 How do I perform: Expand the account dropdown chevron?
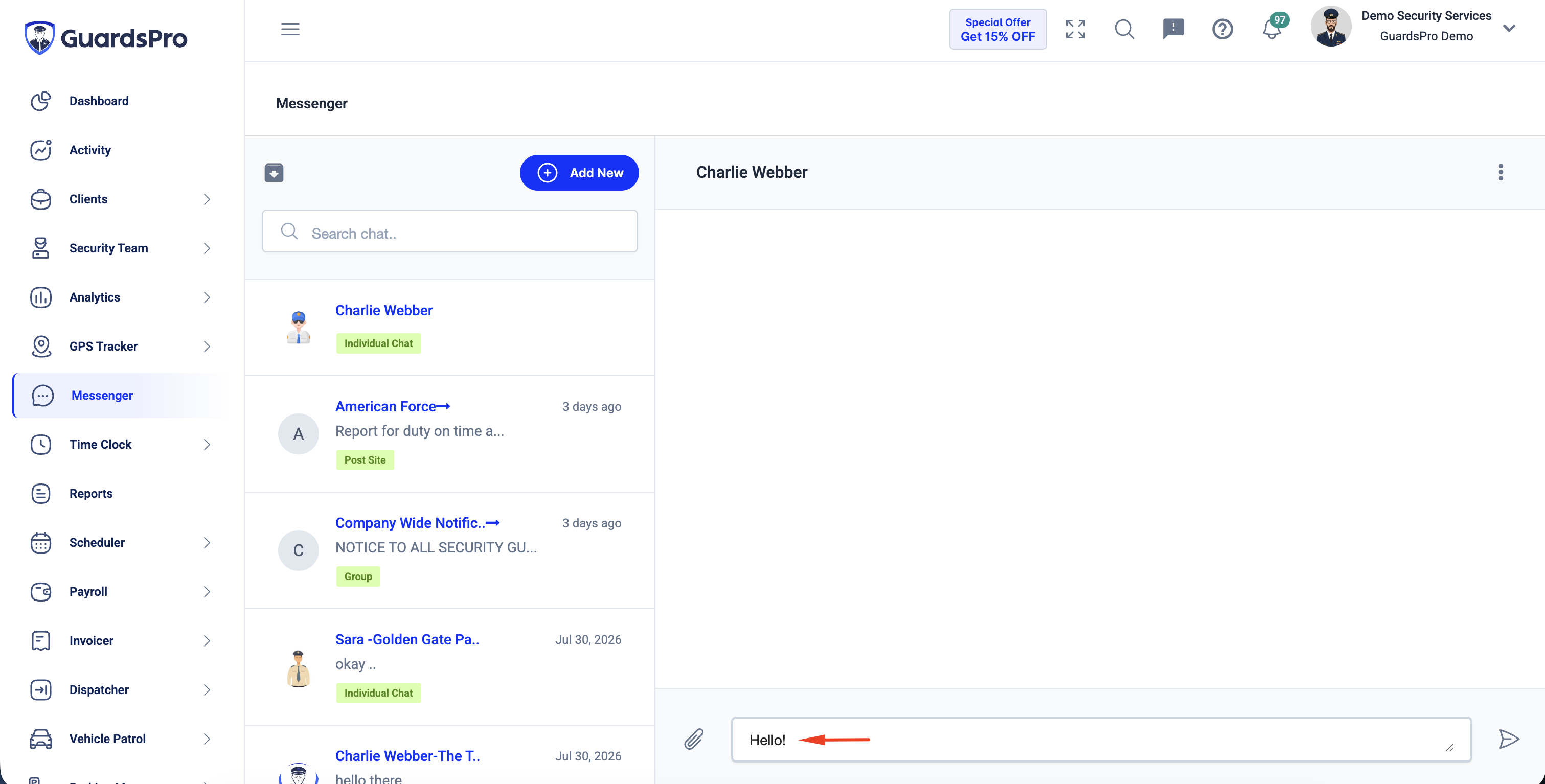[x=1509, y=28]
